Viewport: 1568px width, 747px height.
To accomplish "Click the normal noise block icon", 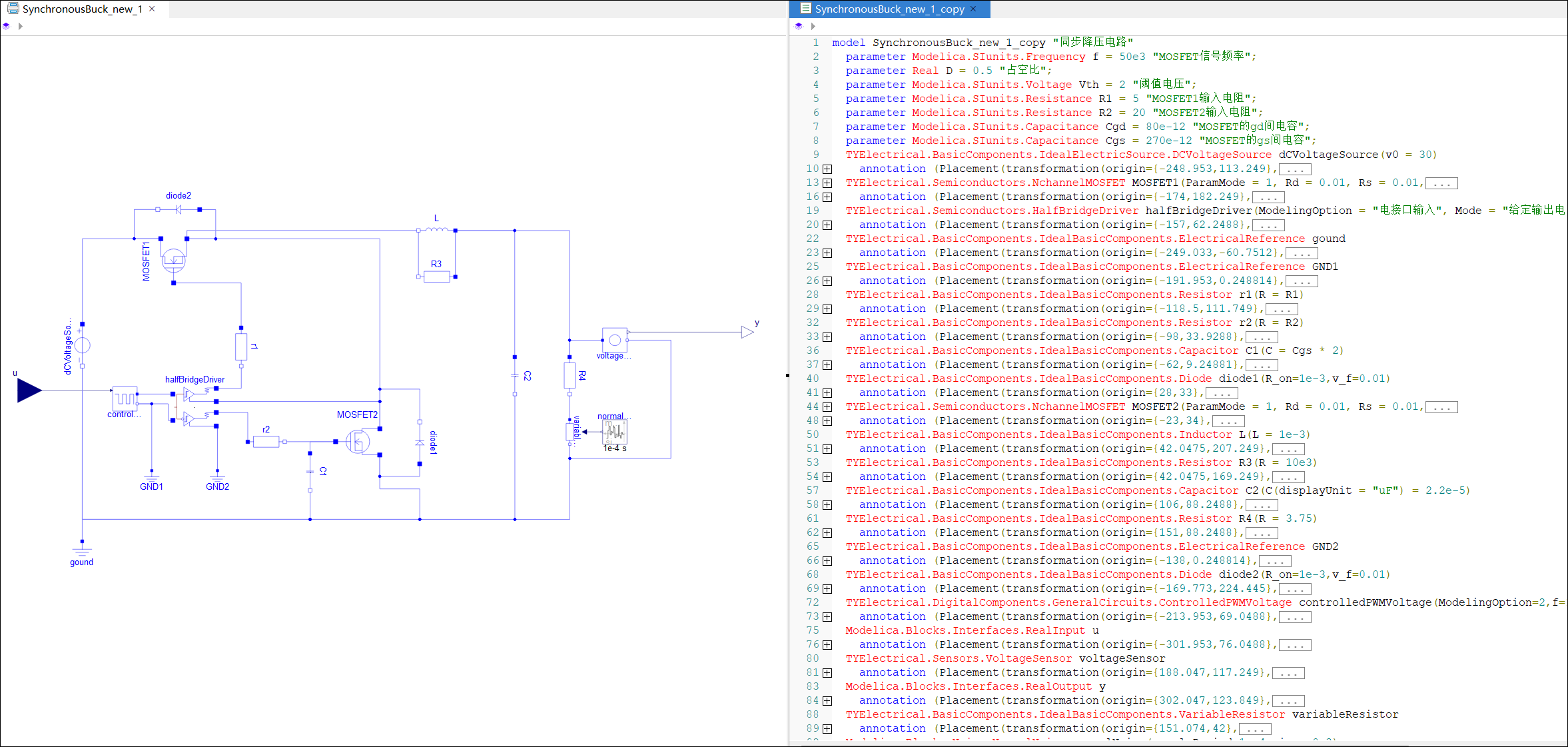I will [614, 432].
